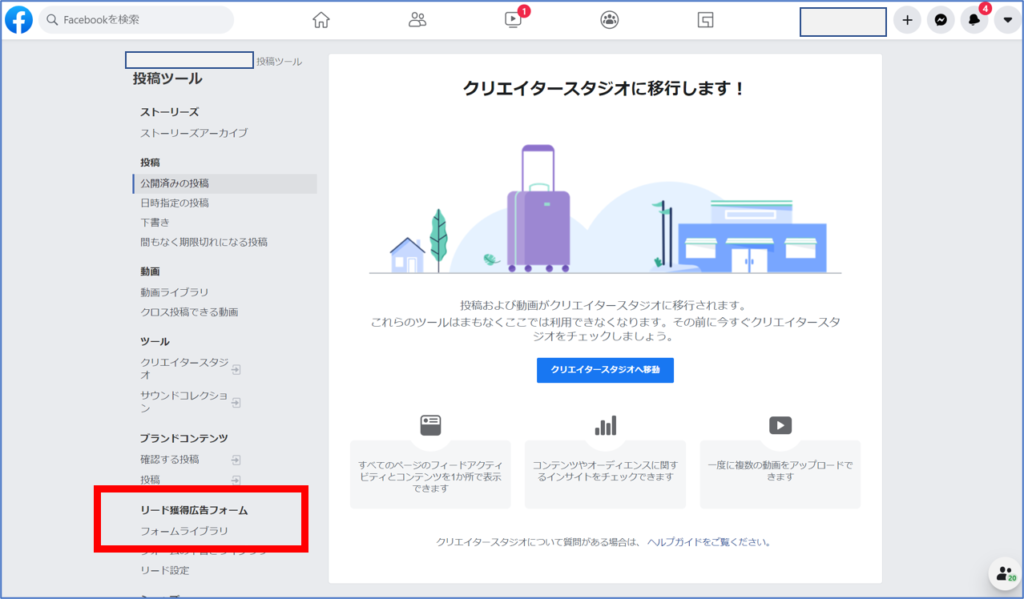The image size is (1024, 599).
Task: Open the Friends icon in top bar
Action: (417, 20)
